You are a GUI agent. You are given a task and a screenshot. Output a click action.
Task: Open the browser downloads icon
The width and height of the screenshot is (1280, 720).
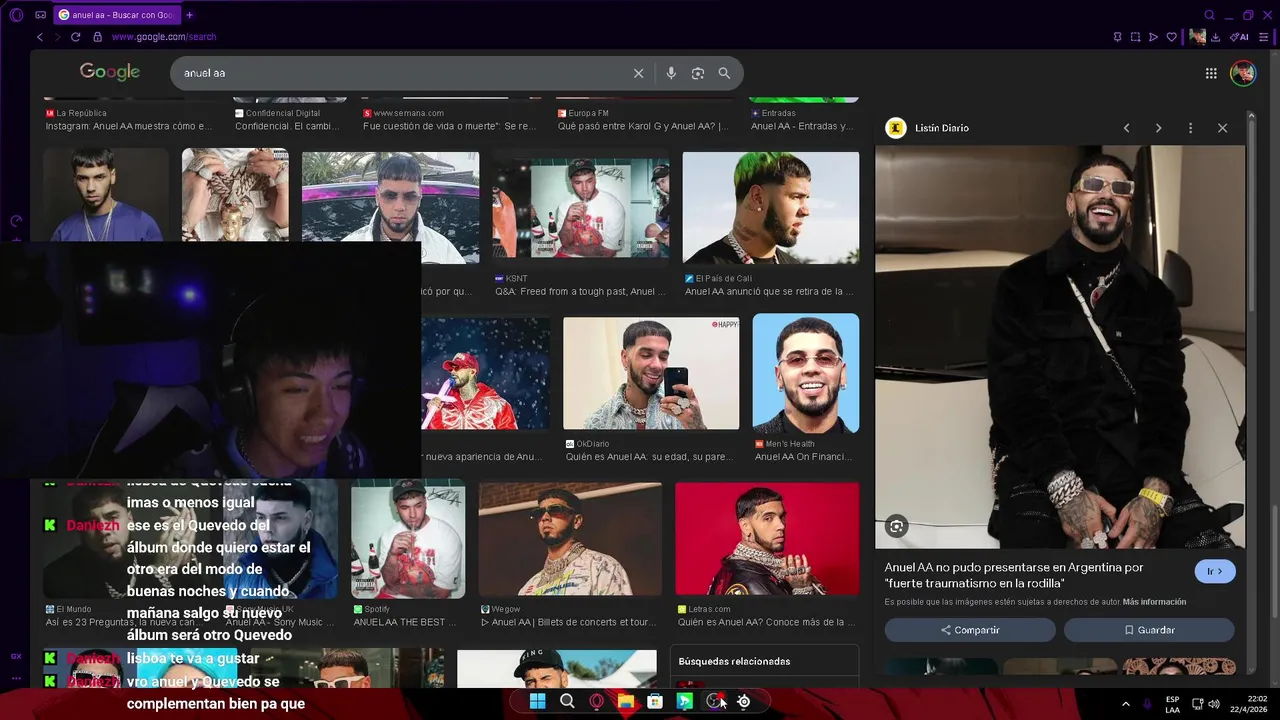point(1215,37)
